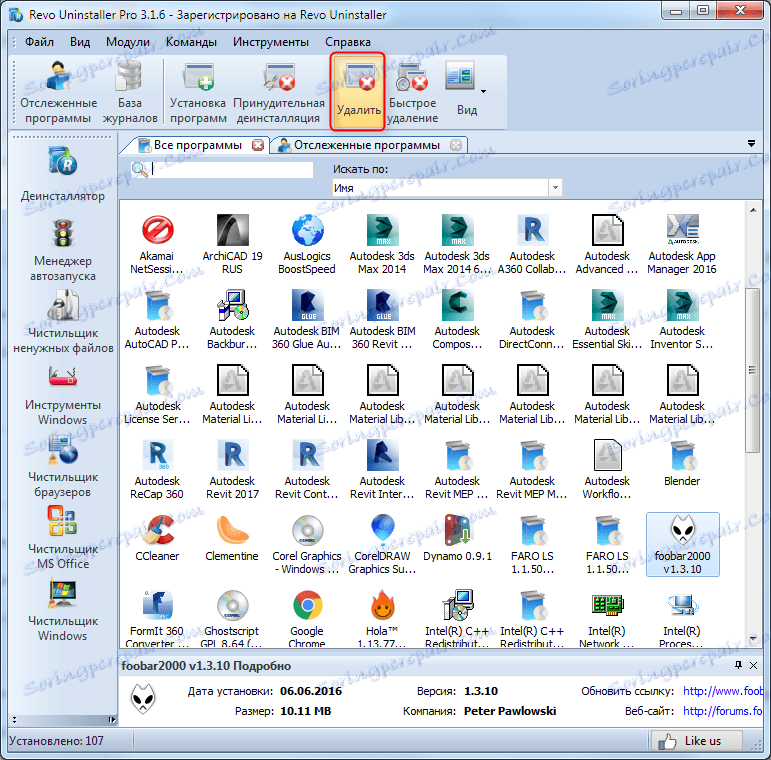Open the Файл menu
Viewport: 771px width, 760px height.
click(x=39, y=42)
